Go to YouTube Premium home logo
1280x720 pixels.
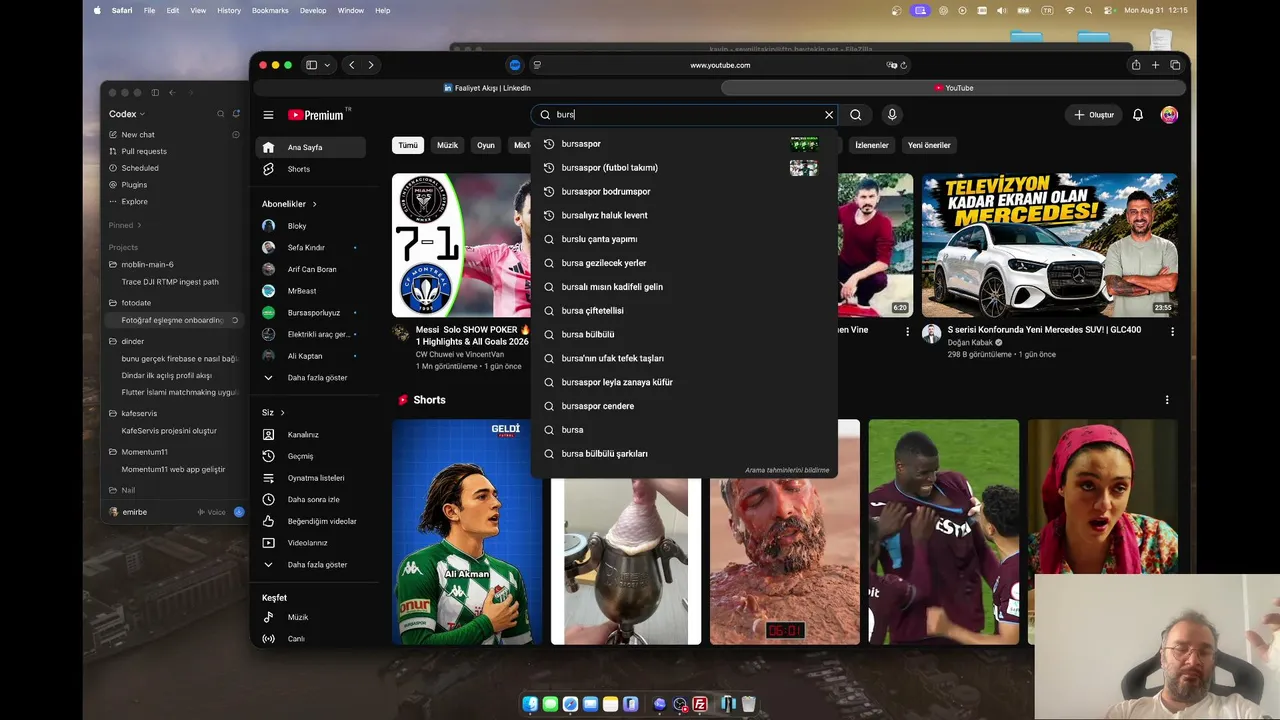316,115
